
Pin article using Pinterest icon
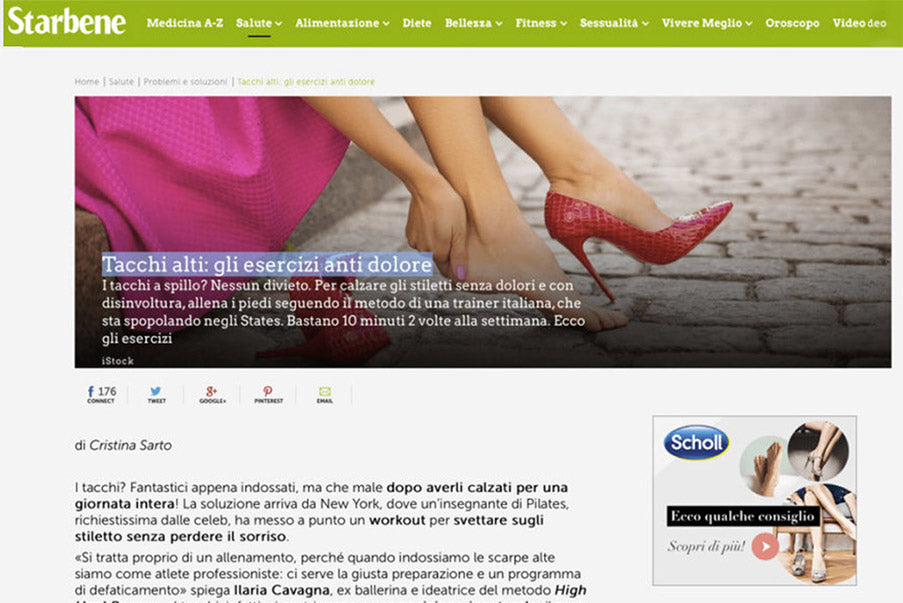coord(267,394)
